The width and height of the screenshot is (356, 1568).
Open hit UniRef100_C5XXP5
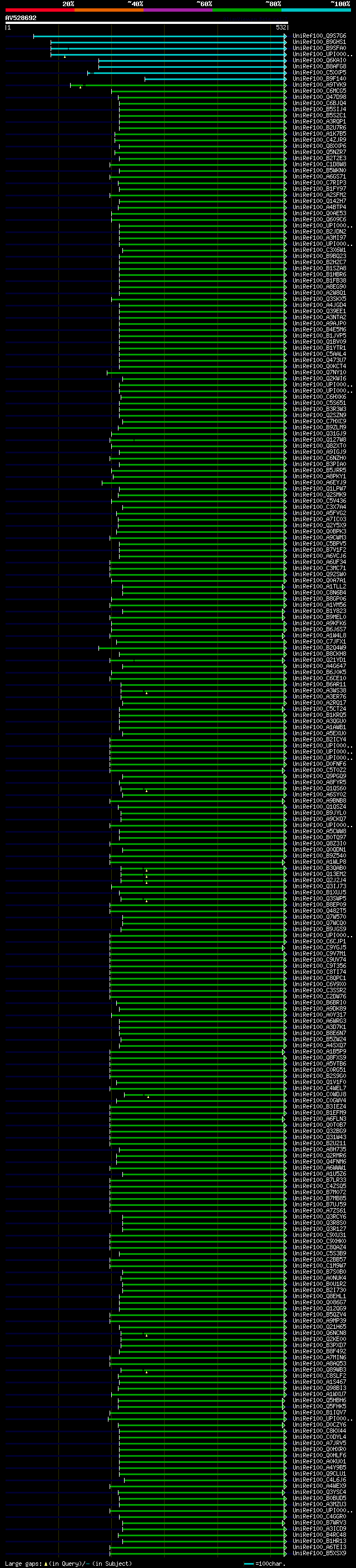[x=319, y=72]
